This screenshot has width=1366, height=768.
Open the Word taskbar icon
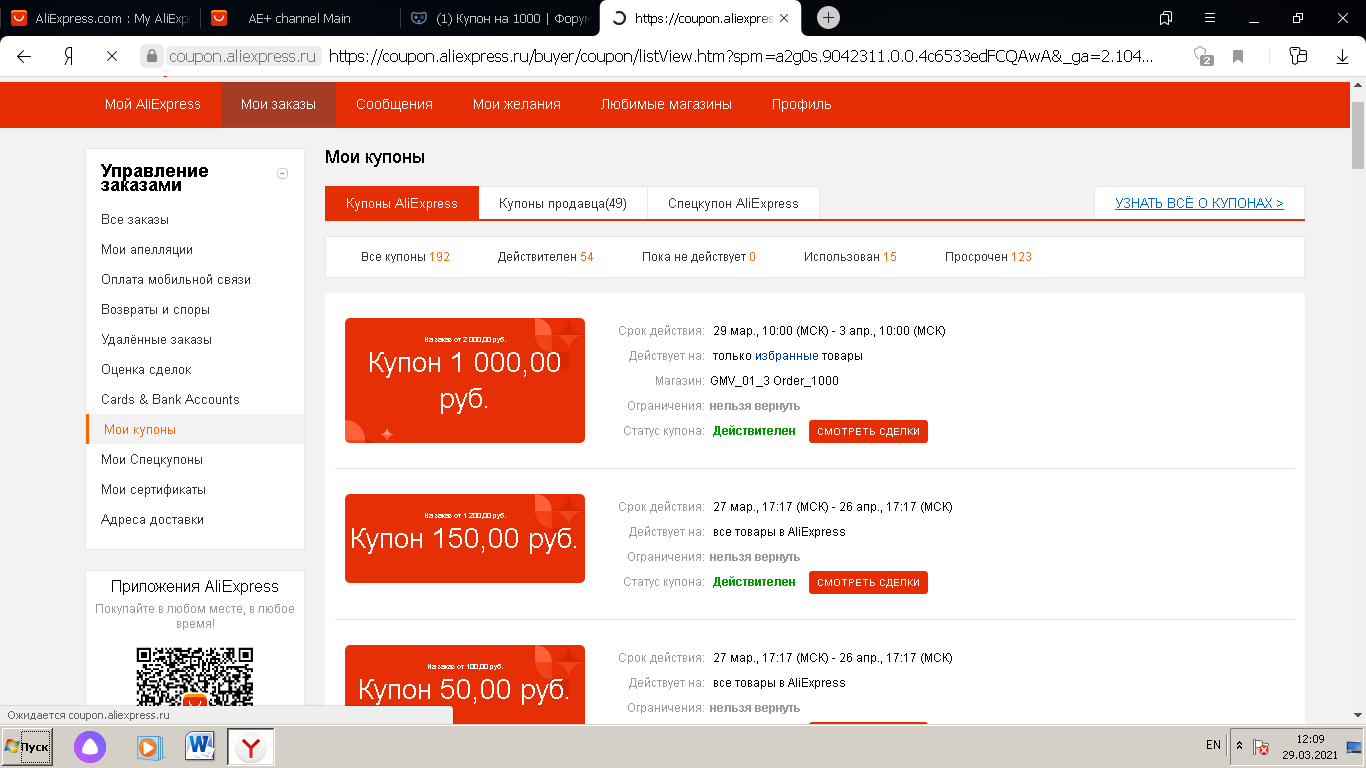[x=201, y=746]
